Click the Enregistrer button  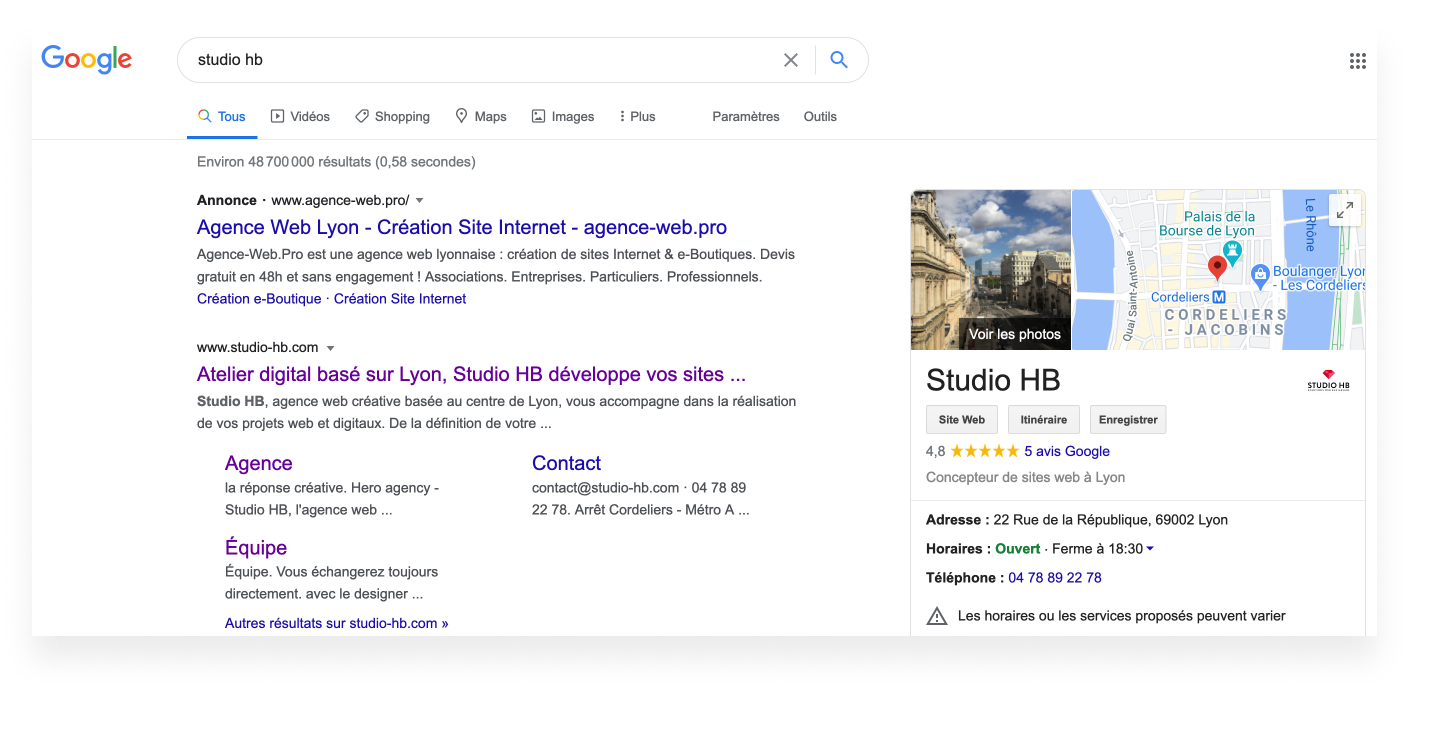[1128, 420]
